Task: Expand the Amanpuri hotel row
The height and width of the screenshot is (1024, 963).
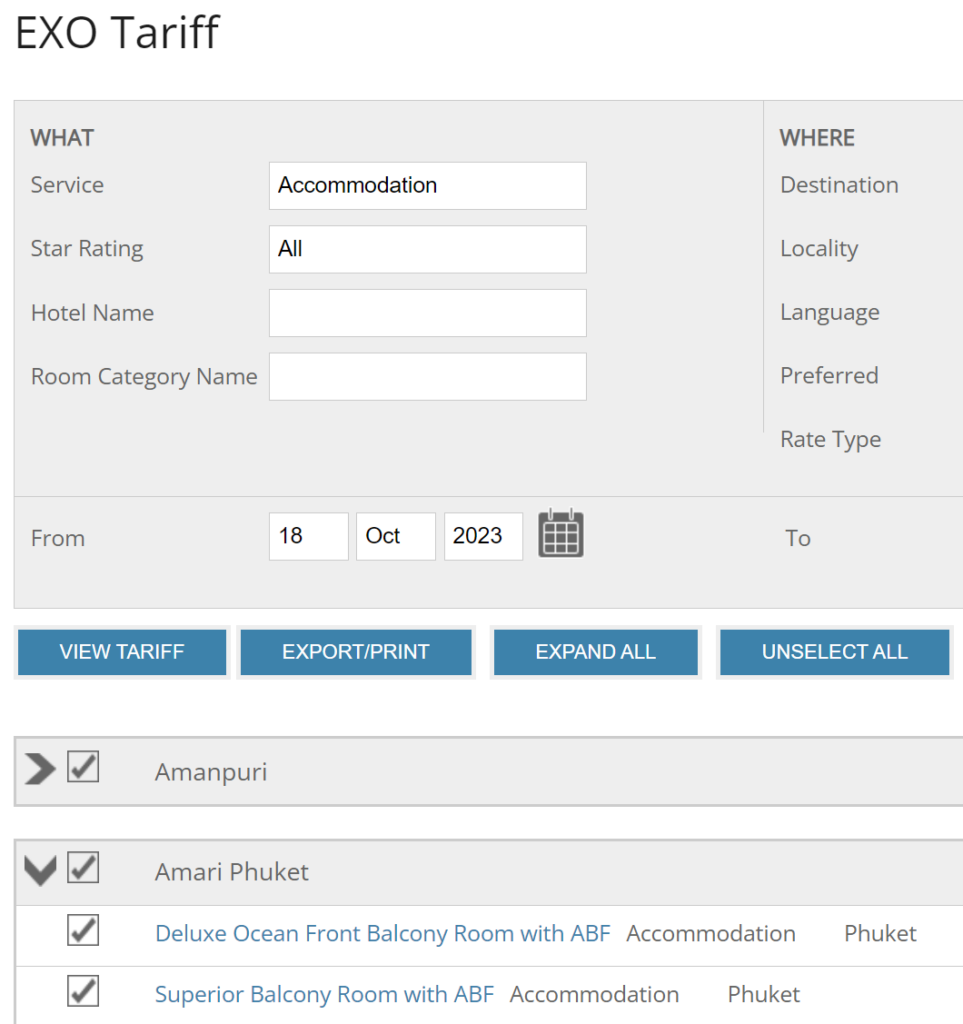Action: tap(39, 769)
